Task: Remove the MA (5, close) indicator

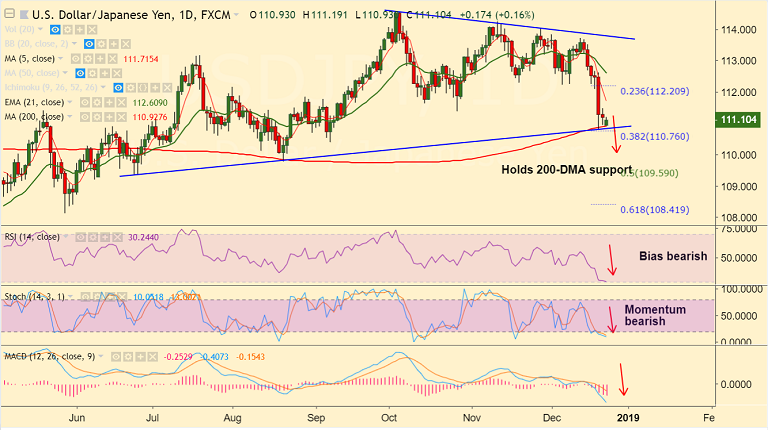Action: coord(113,59)
